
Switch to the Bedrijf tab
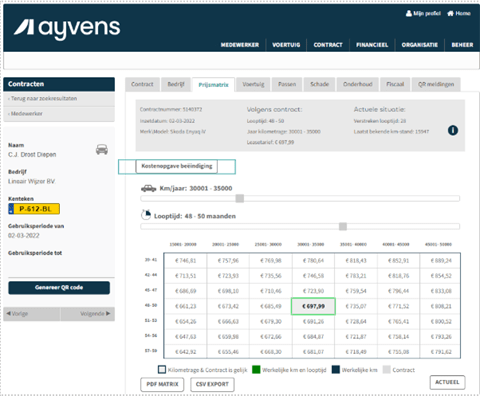176,84
